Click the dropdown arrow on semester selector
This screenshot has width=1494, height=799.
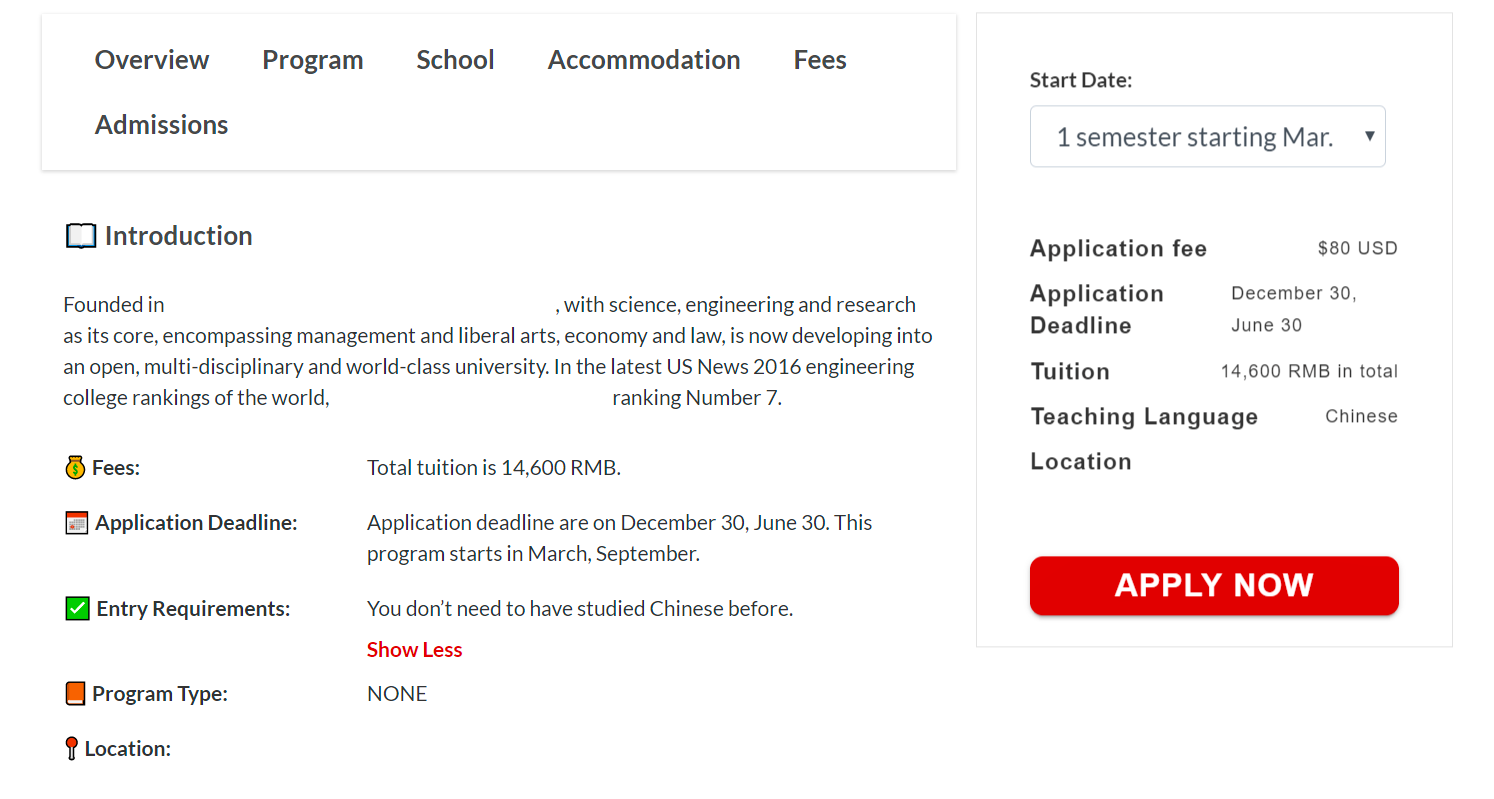(1369, 136)
